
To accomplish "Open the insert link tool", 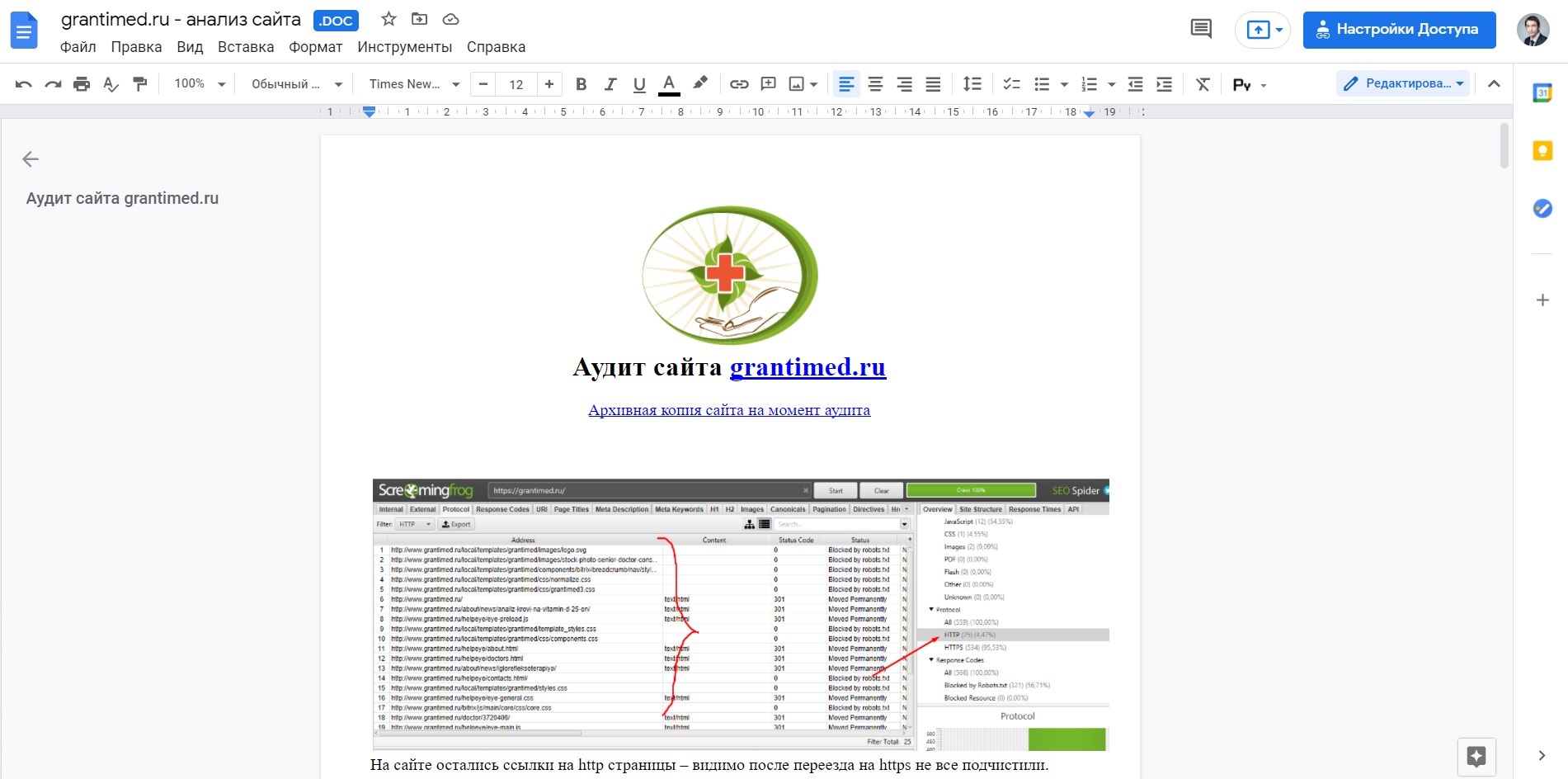I will [x=738, y=83].
